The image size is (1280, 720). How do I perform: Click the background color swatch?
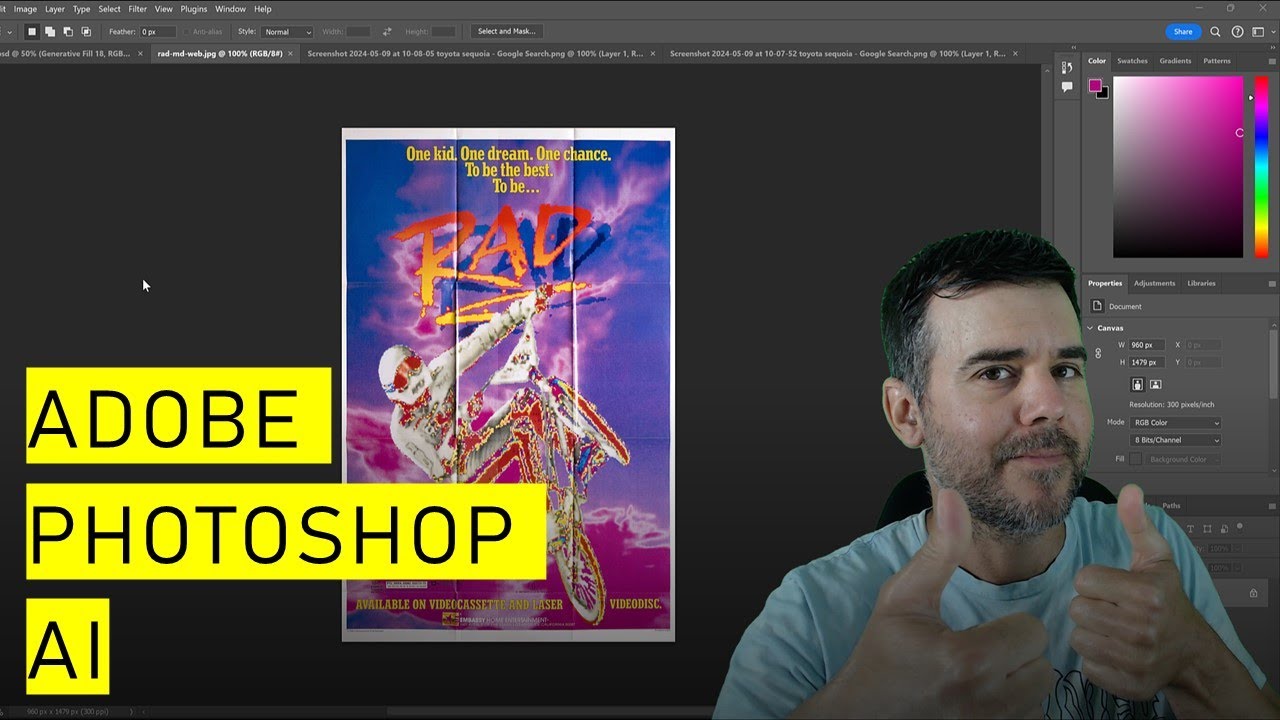[x=1102, y=92]
